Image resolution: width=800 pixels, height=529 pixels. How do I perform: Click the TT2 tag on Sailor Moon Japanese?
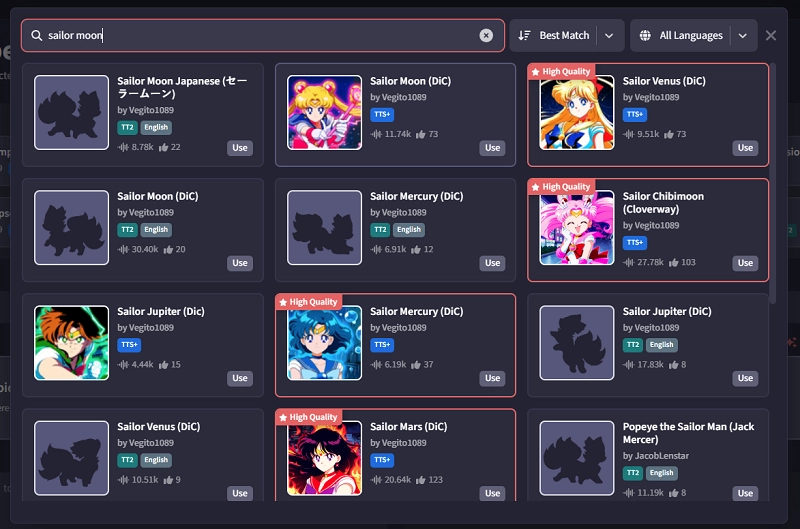pos(128,128)
